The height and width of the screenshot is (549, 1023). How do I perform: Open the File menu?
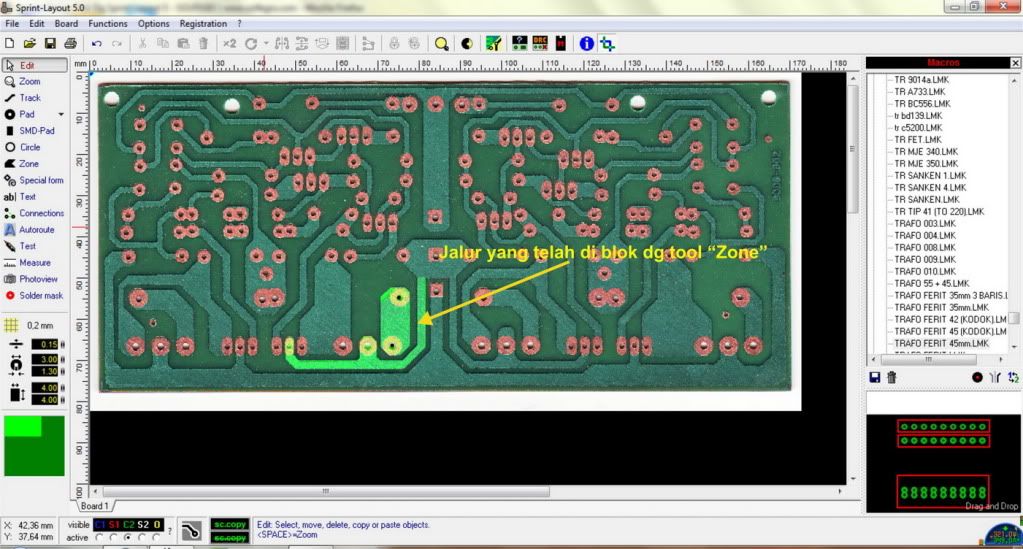pos(12,24)
